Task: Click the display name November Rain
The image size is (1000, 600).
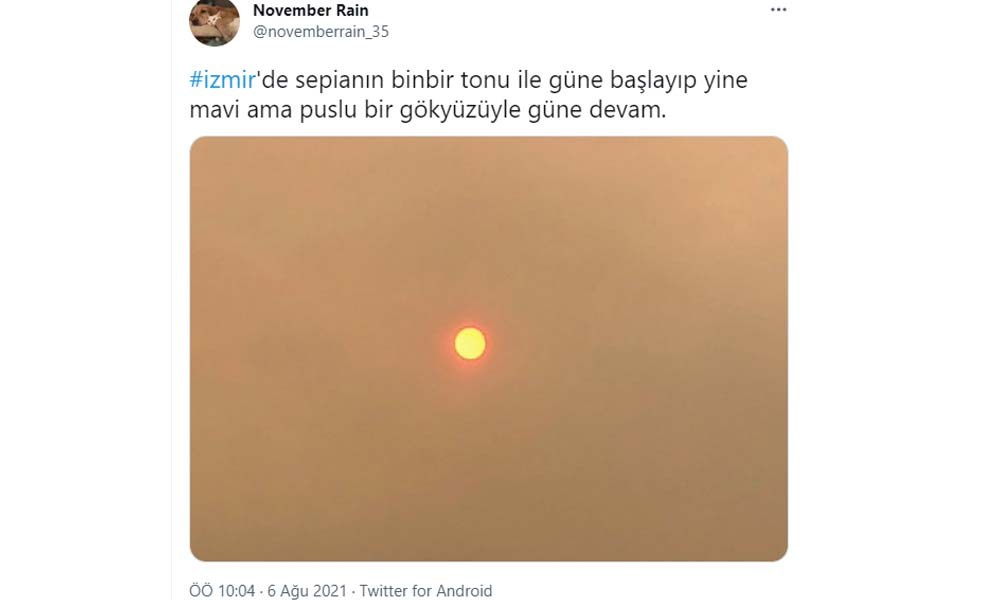Action: pyautogui.click(x=311, y=10)
